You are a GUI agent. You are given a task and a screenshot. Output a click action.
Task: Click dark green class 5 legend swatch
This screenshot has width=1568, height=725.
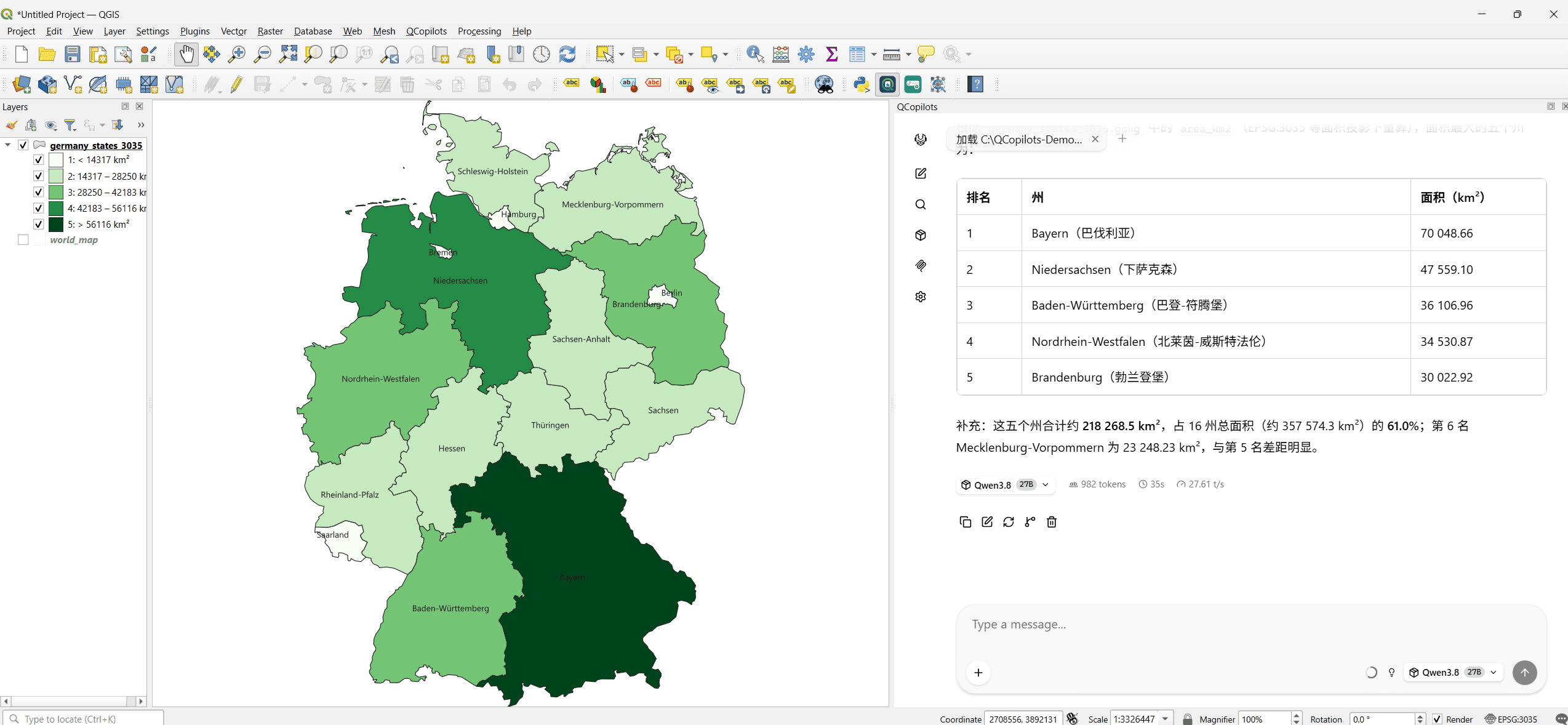point(56,225)
